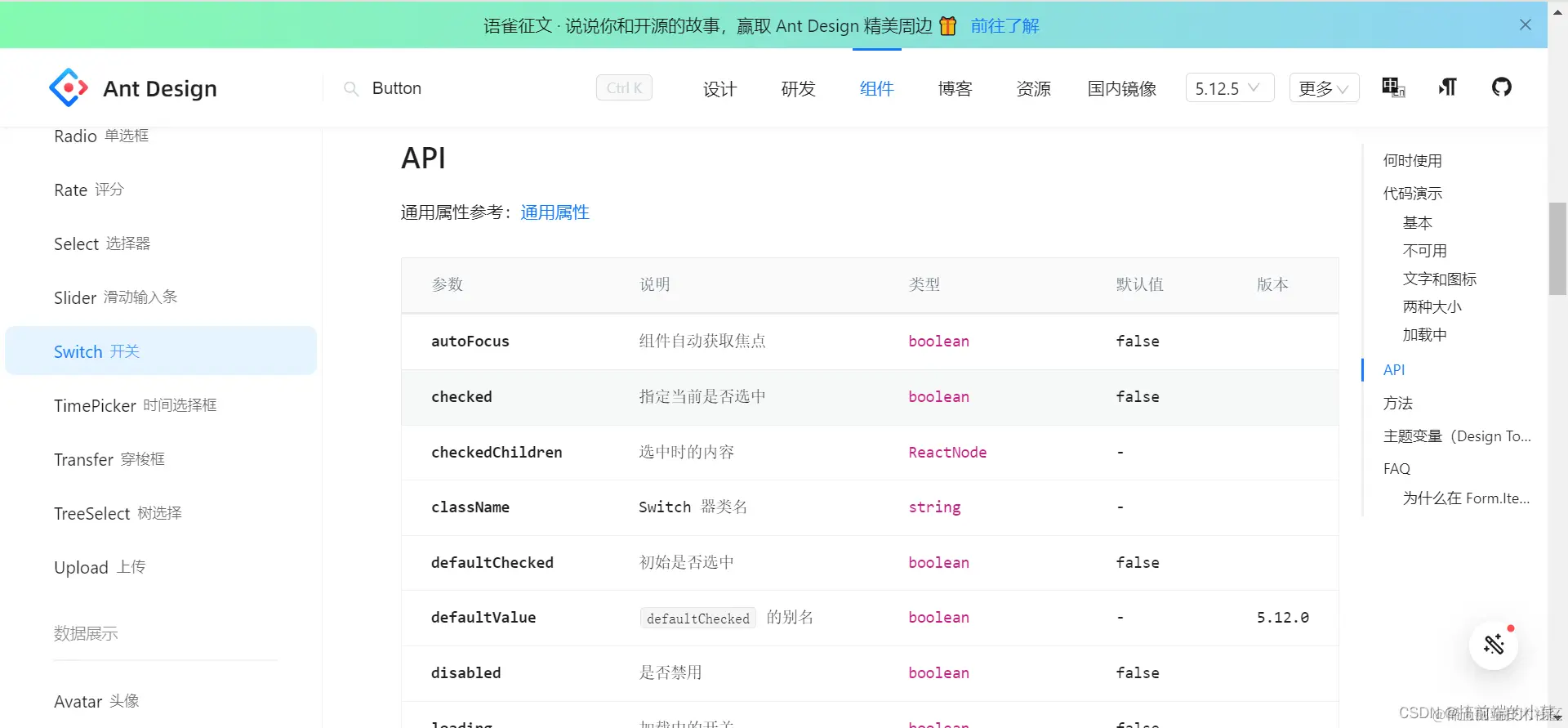Close the top announcement banner
The width and height of the screenshot is (1568, 728).
tap(1525, 25)
